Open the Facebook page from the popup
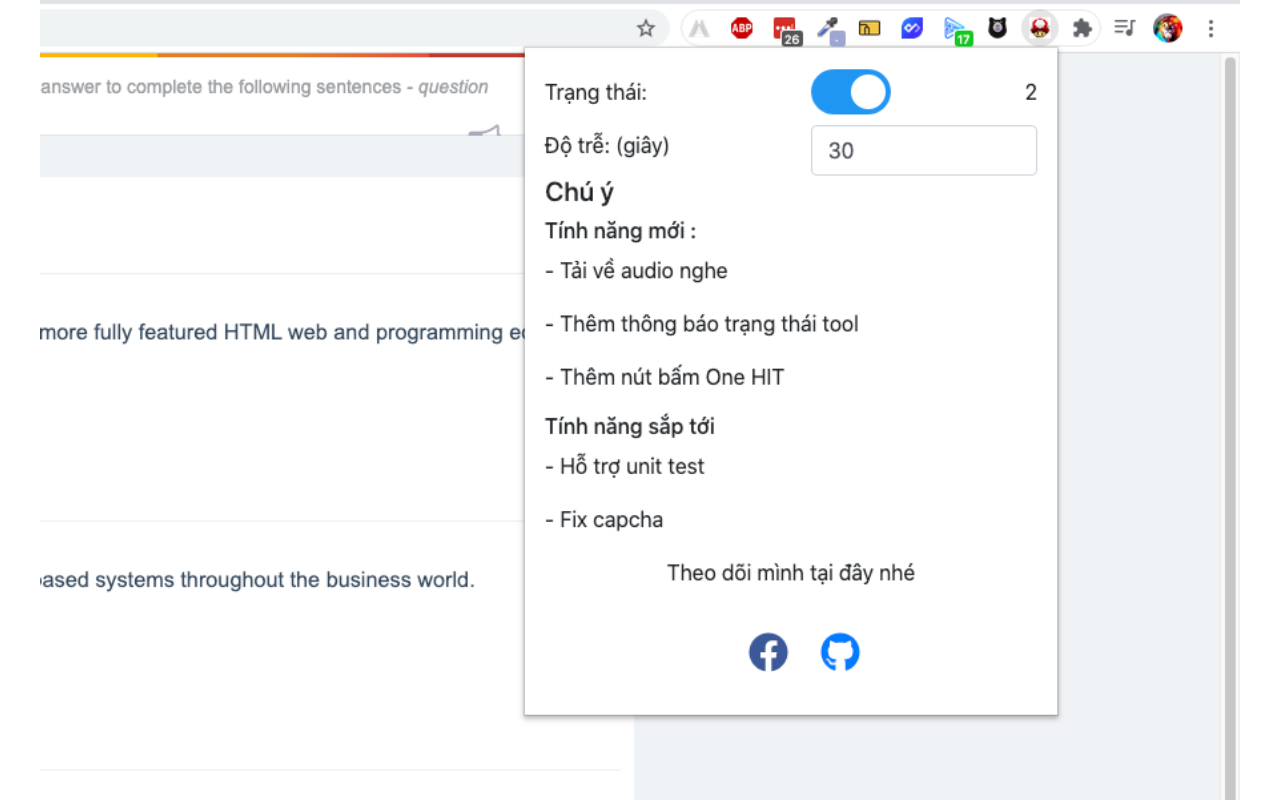Image resolution: width=1280 pixels, height=800 pixels. (x=768, y=652)
